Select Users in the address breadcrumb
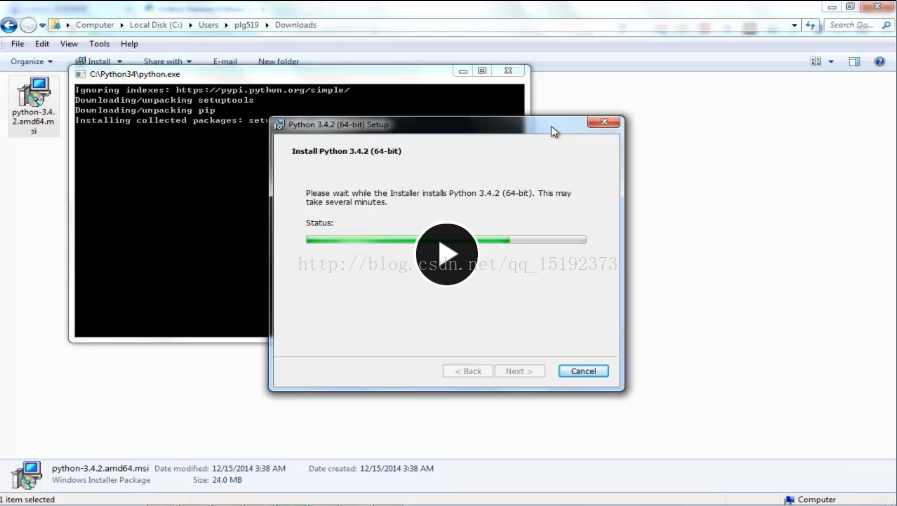The image size is (897, 506). click(x=208, y=25)
